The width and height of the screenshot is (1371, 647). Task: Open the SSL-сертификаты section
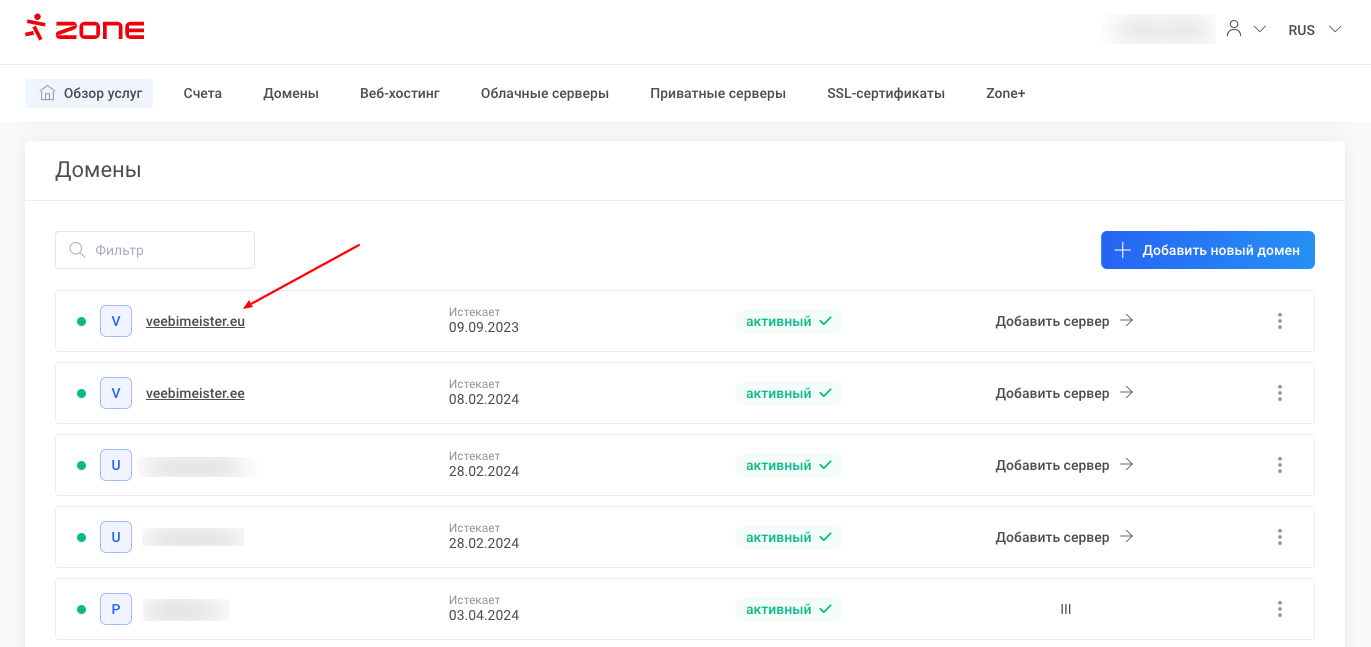tap(885, 93)
